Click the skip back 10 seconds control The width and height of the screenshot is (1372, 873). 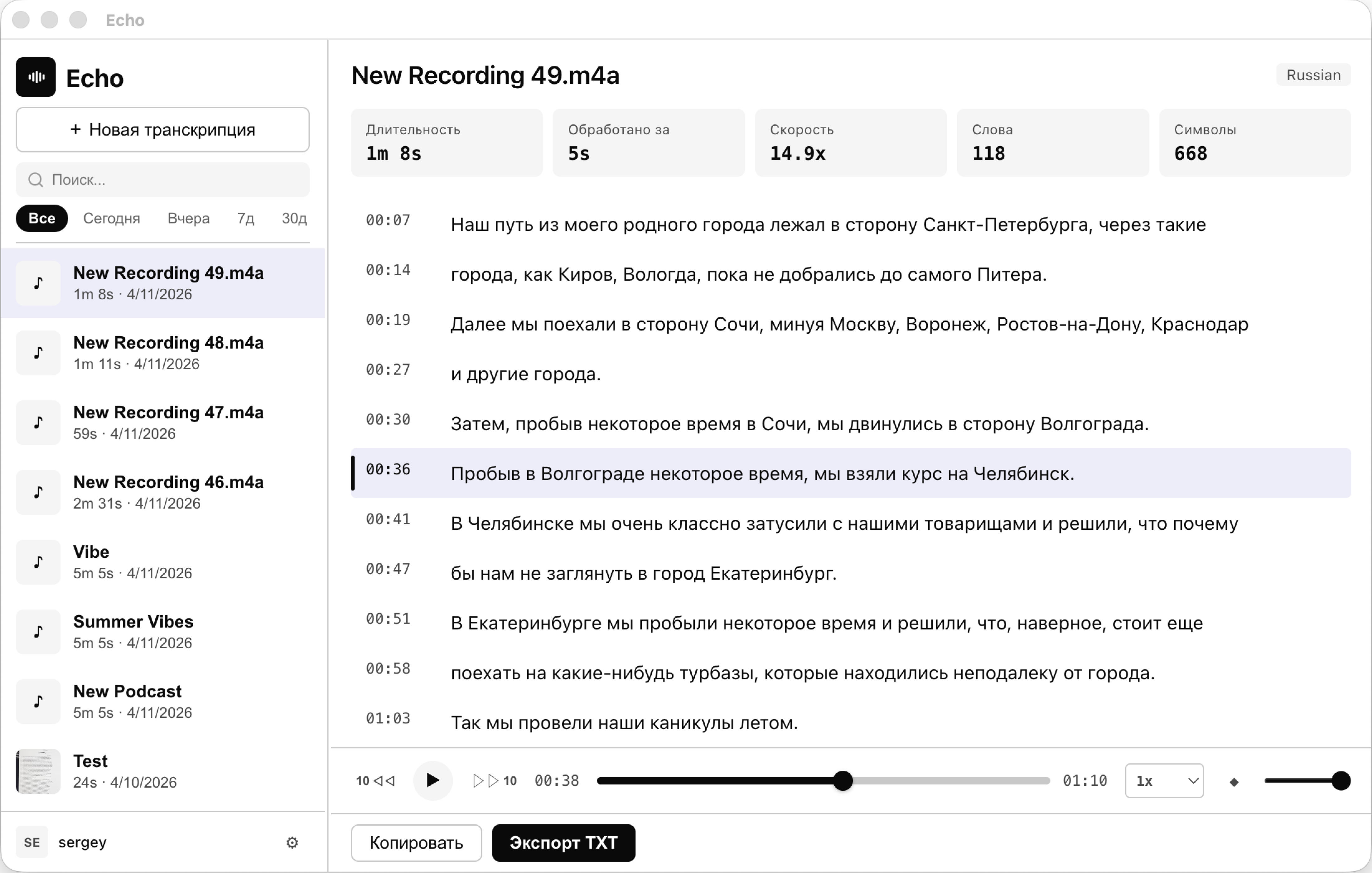[x=375, y=781]
